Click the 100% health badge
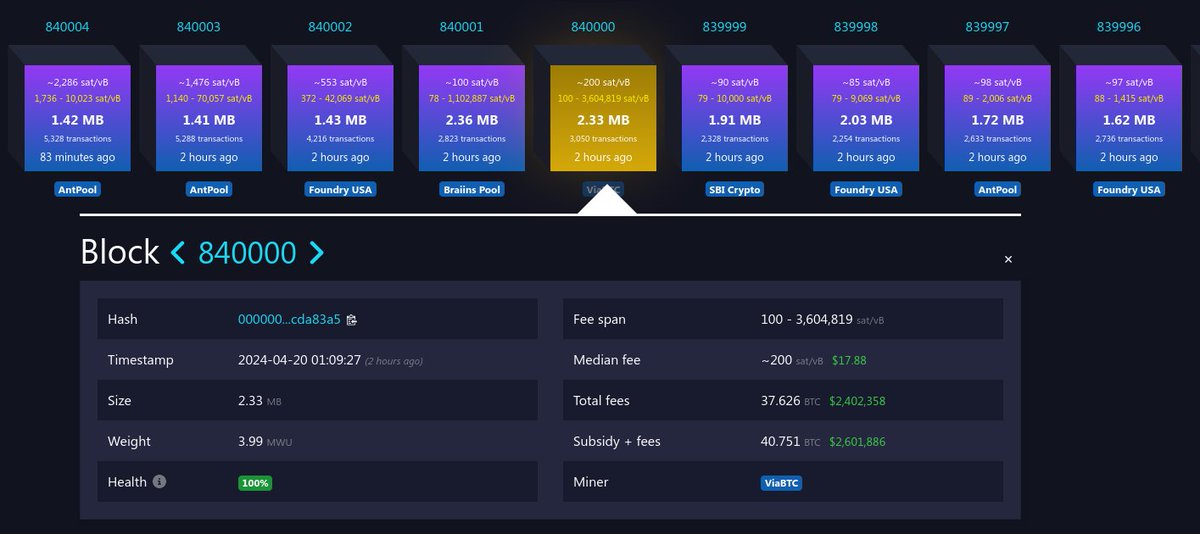The width and height of the screenshot is (1200, 534). (x=255, y=483)
